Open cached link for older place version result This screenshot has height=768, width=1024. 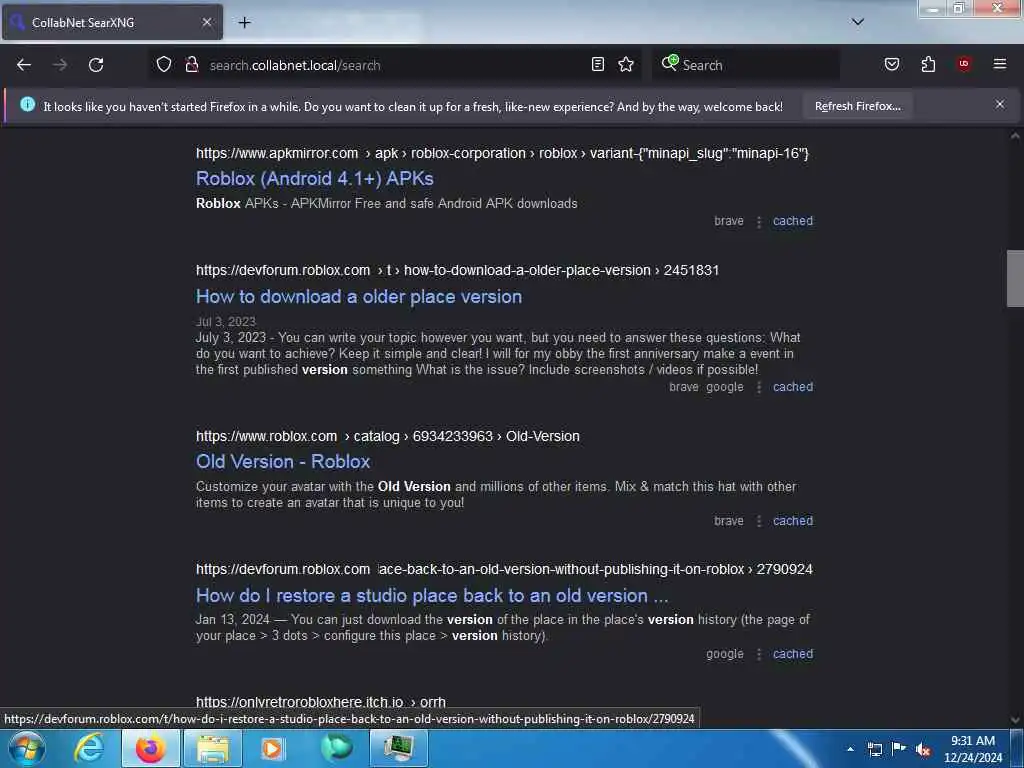pos(793,387)
